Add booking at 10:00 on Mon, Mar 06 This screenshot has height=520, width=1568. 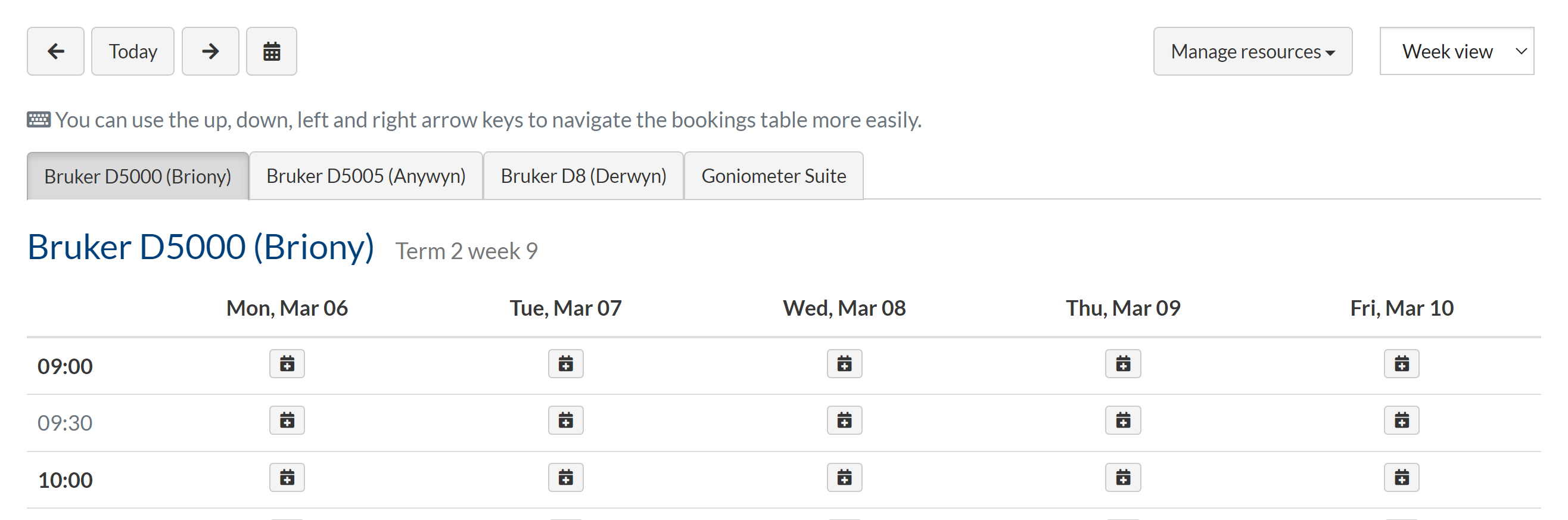[x=287, y=477]
